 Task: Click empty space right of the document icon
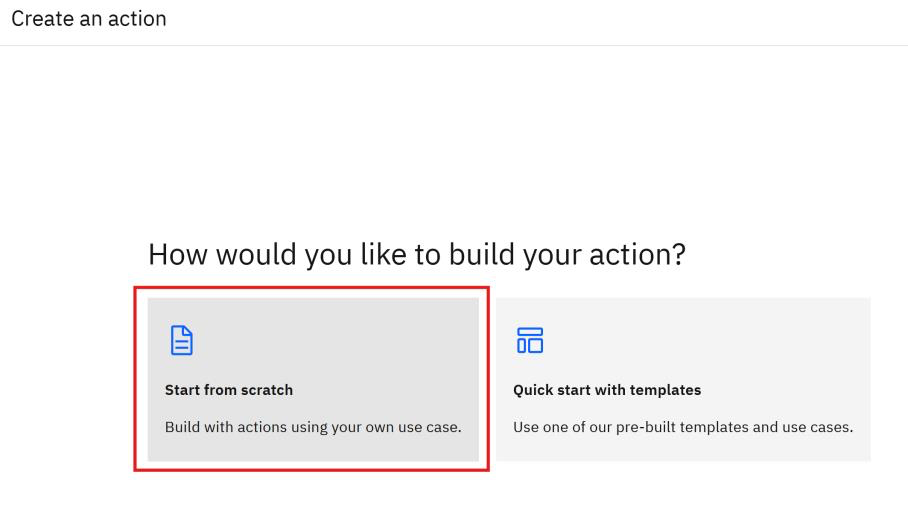click(x=330, y=341)
